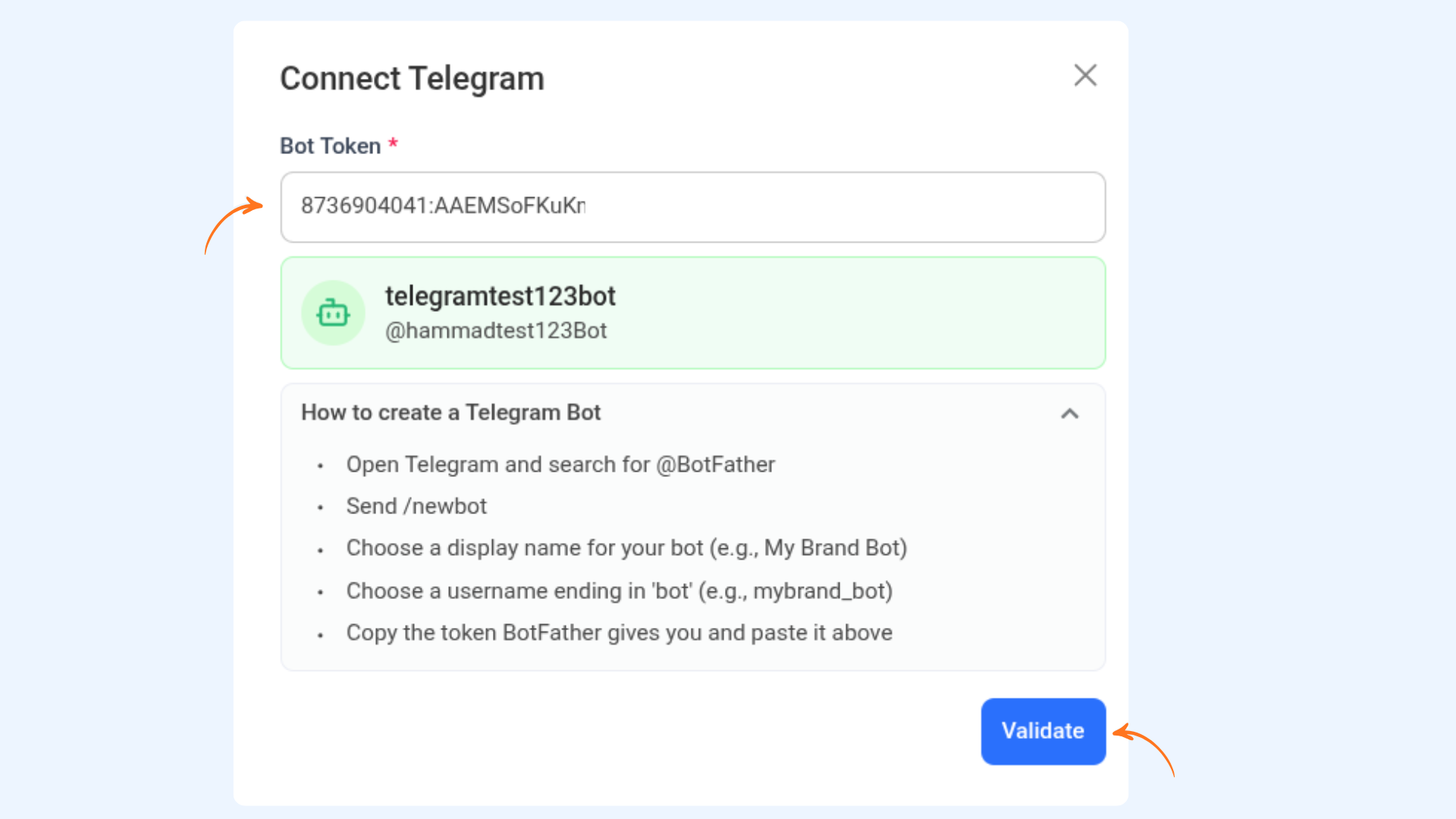Close the Connect Telegram dialog

point(1085,75)
